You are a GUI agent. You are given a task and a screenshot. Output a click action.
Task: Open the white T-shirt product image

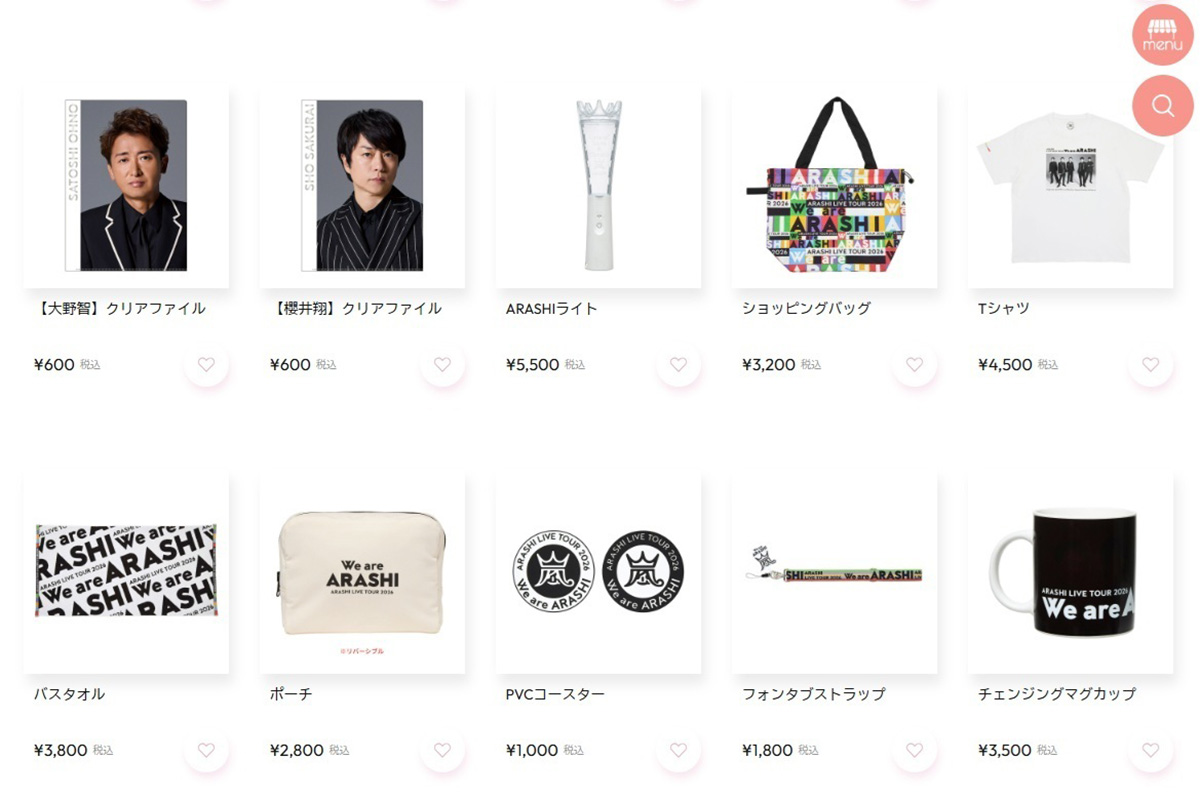(1070, 186)
